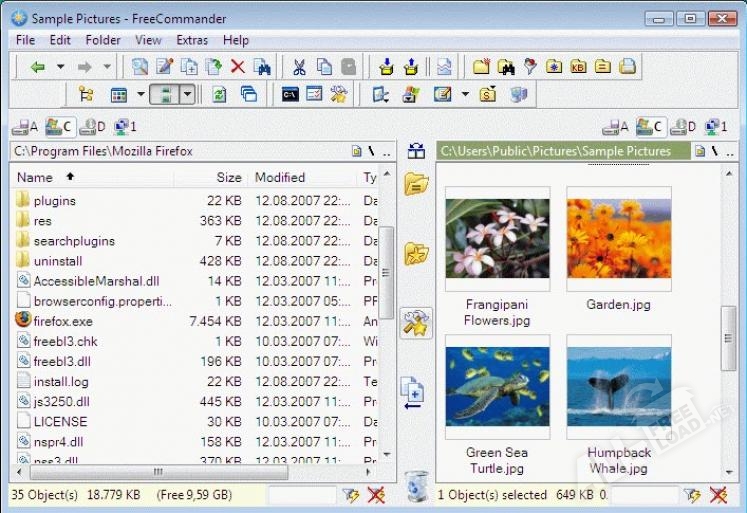The width and height of the screenshot is (747, 513).
Task: Click the binoculars search folder icon
Action: pos(505,67)
